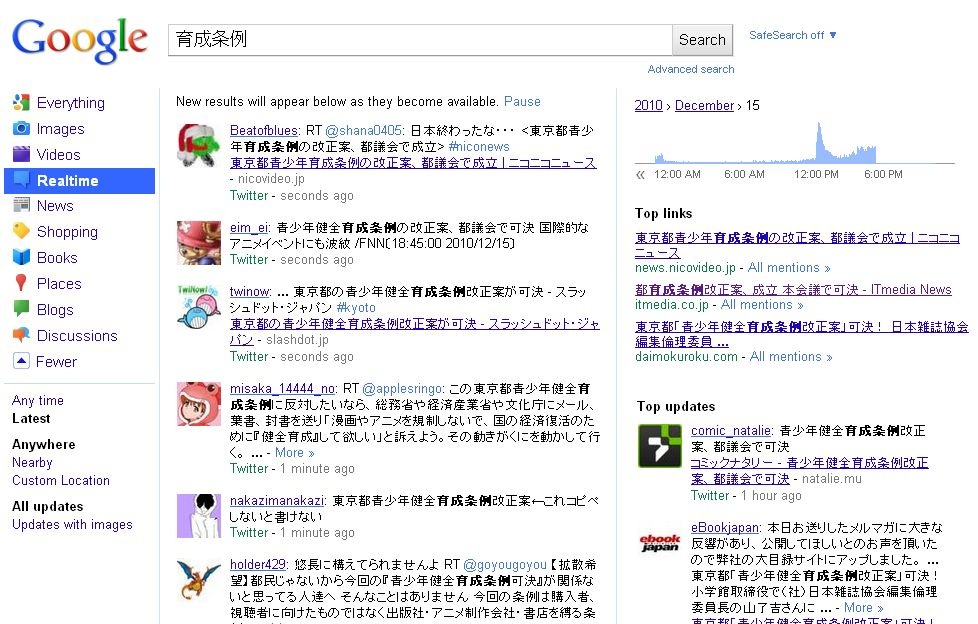This screenshot has width=978, height=624.
Task: Open eBookjapan username link
Action: [725, 527]
